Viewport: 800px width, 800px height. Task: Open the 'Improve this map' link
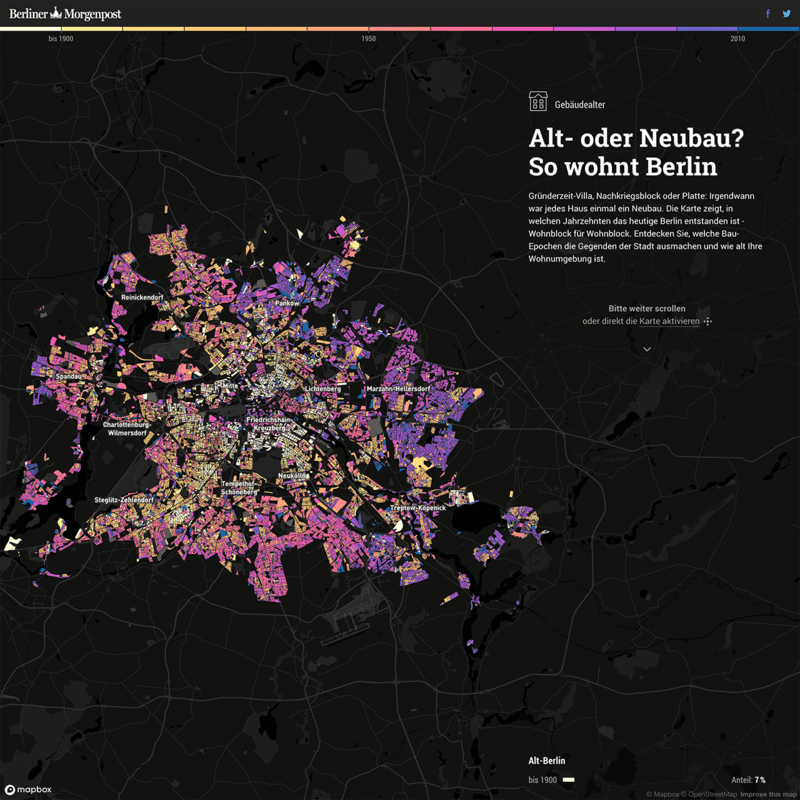click(768, 794)
